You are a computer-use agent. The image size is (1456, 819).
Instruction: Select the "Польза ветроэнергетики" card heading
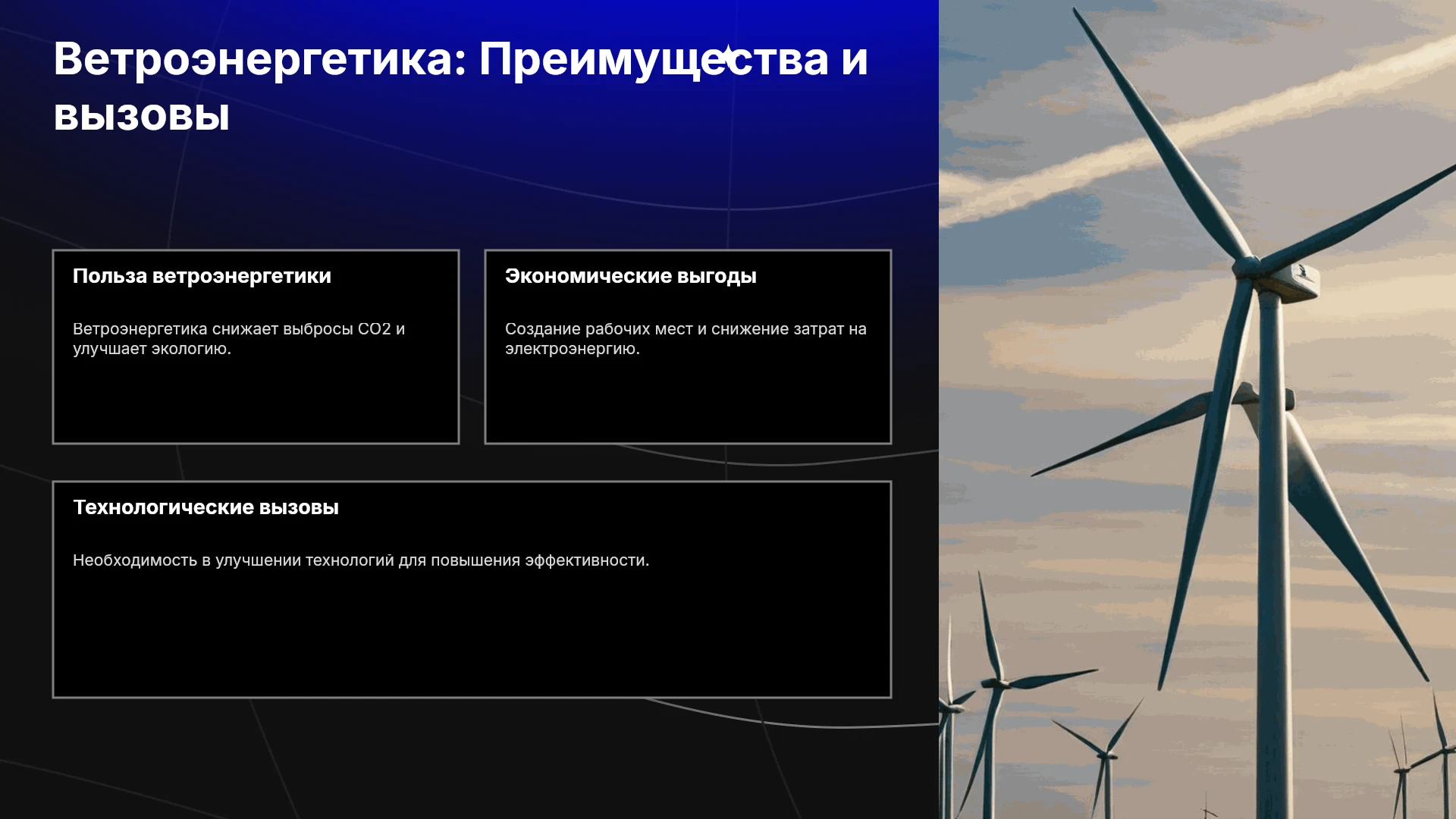pos(202,276)
